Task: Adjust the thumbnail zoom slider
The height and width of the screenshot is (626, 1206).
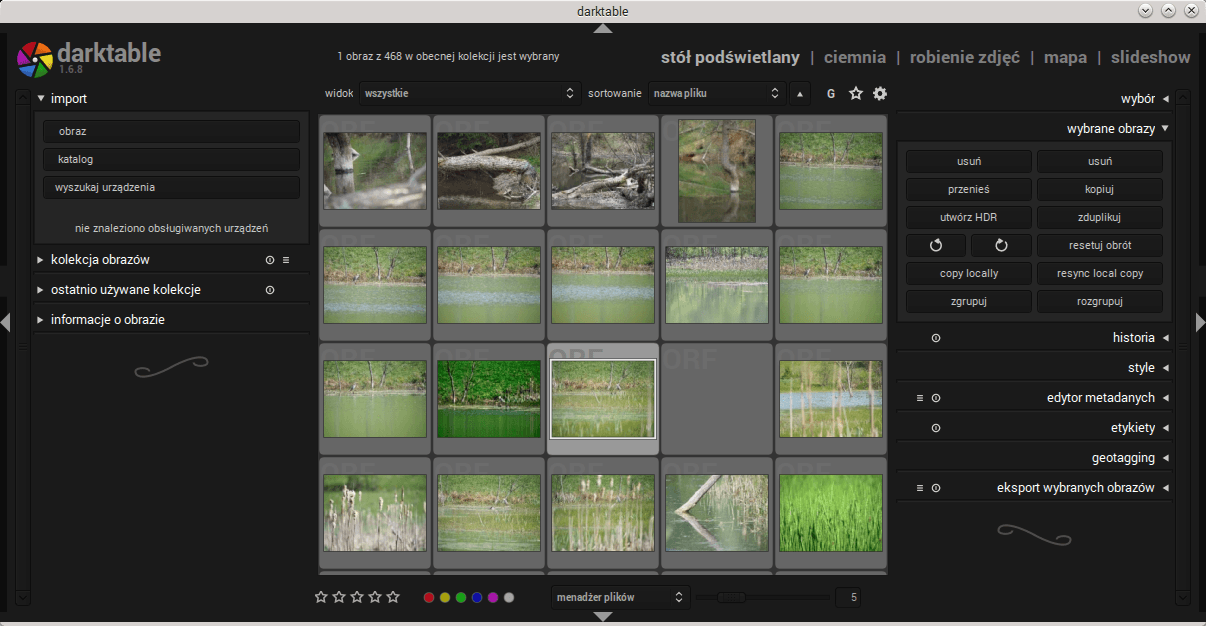Action: click(x=763, y=597)
